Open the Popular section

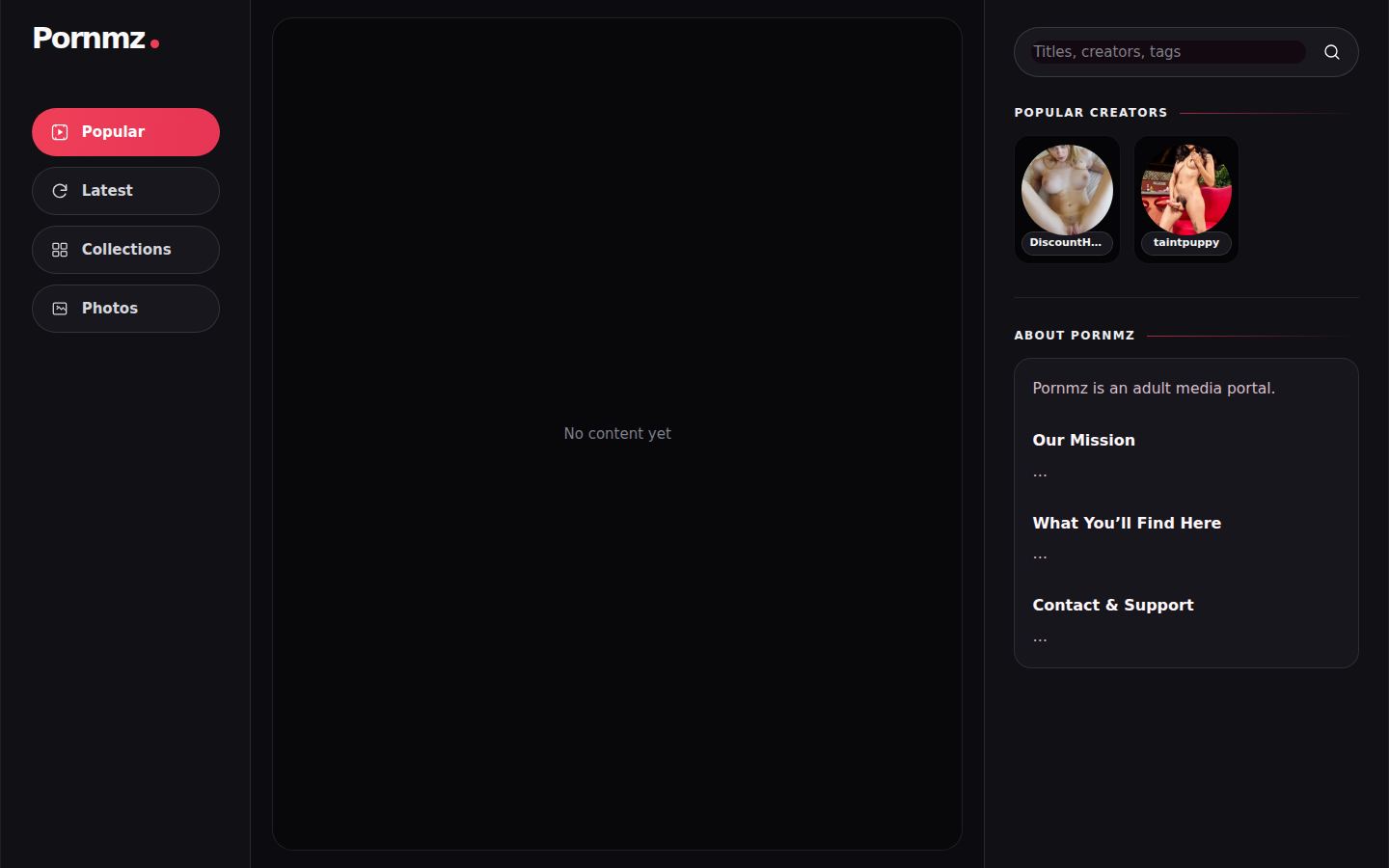(125, 132)
